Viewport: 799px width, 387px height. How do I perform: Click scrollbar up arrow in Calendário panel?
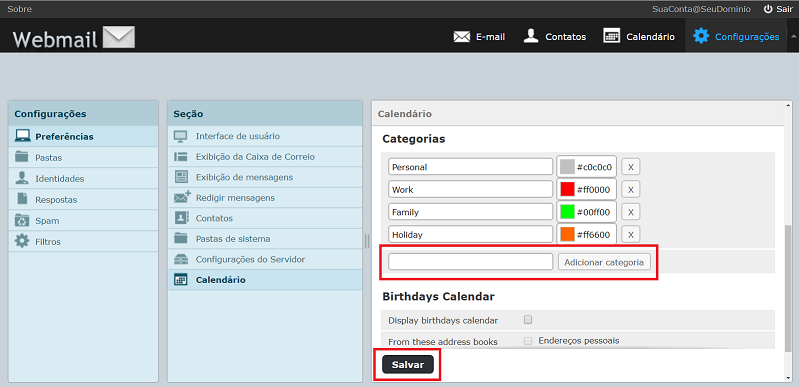pos(788,105)
